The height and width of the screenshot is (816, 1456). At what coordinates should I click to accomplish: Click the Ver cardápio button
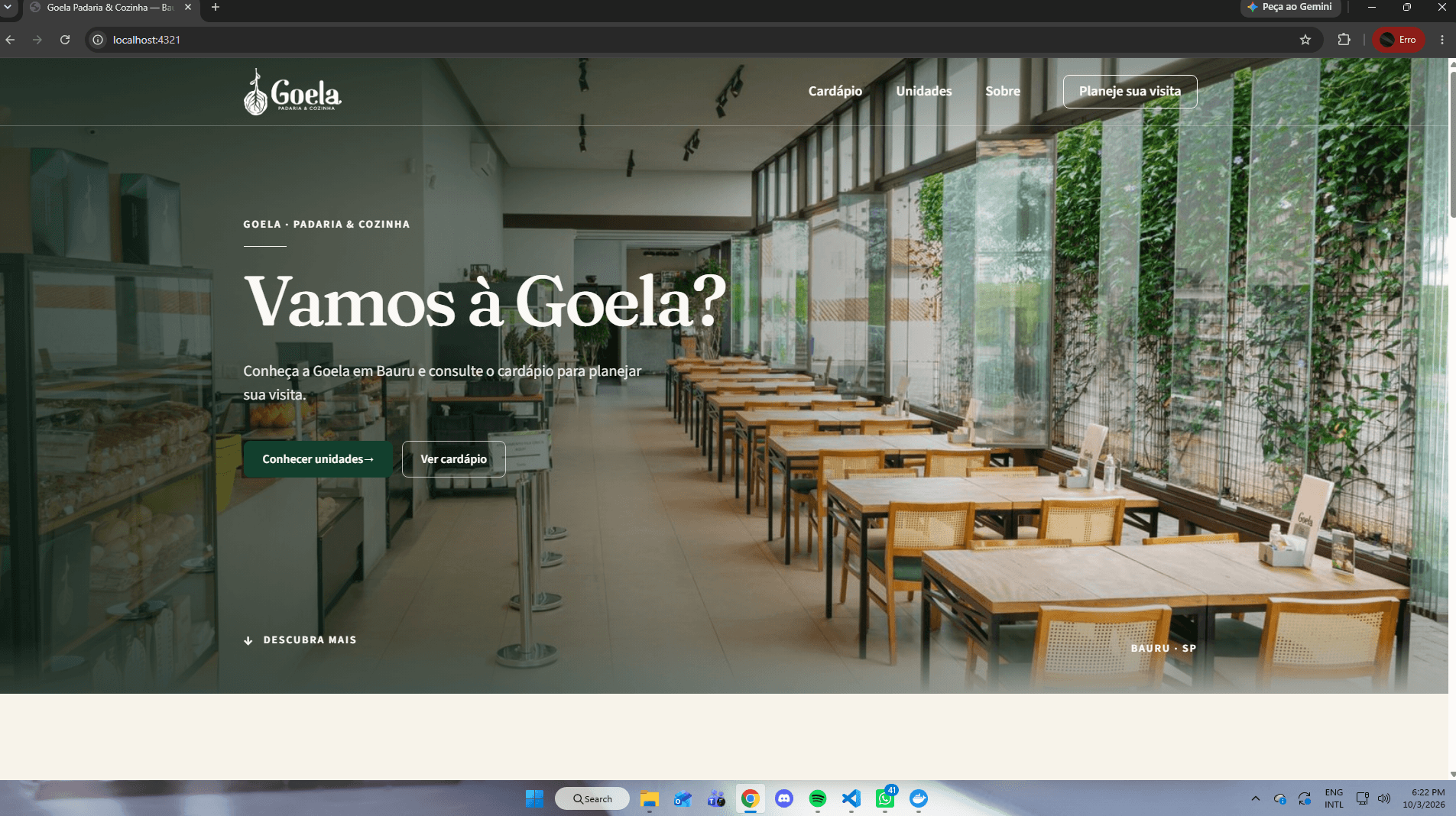point(454,459)
